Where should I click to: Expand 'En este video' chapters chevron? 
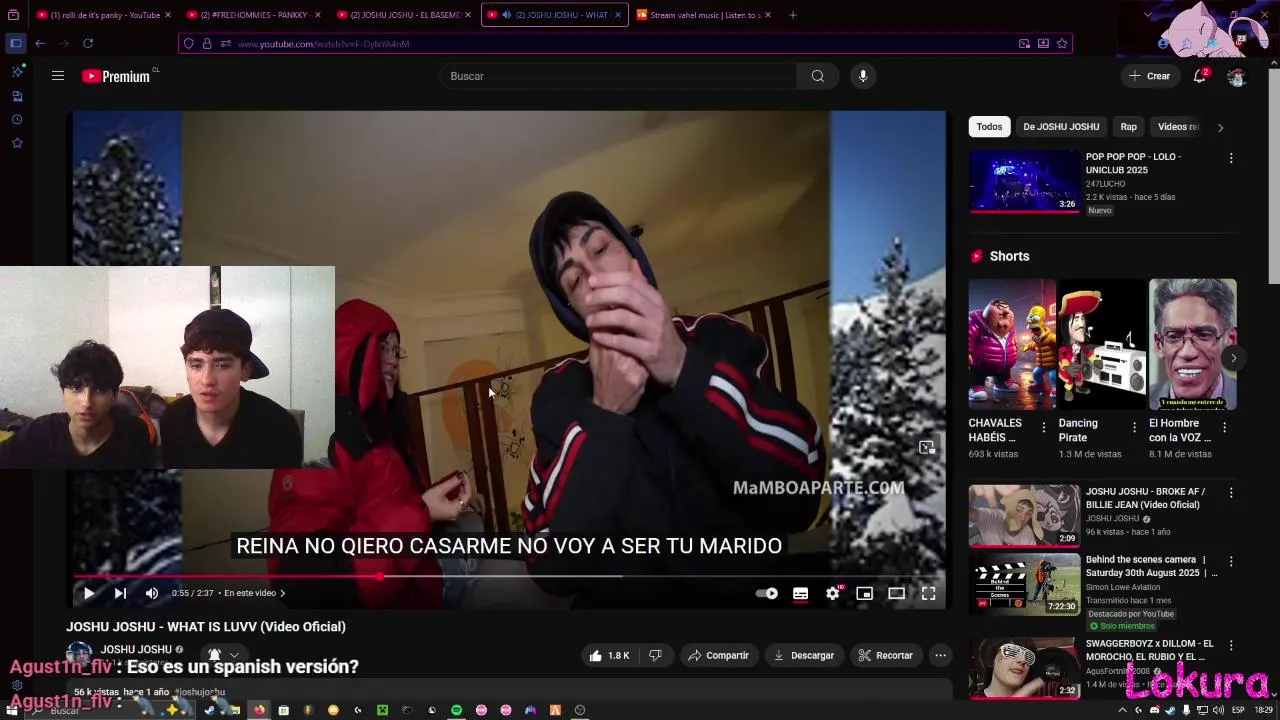(x=282, y=593)
